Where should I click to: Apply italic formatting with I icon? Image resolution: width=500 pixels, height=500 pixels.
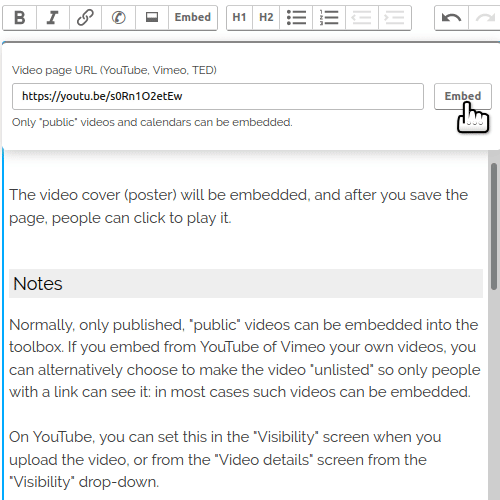tap(53, 18)
